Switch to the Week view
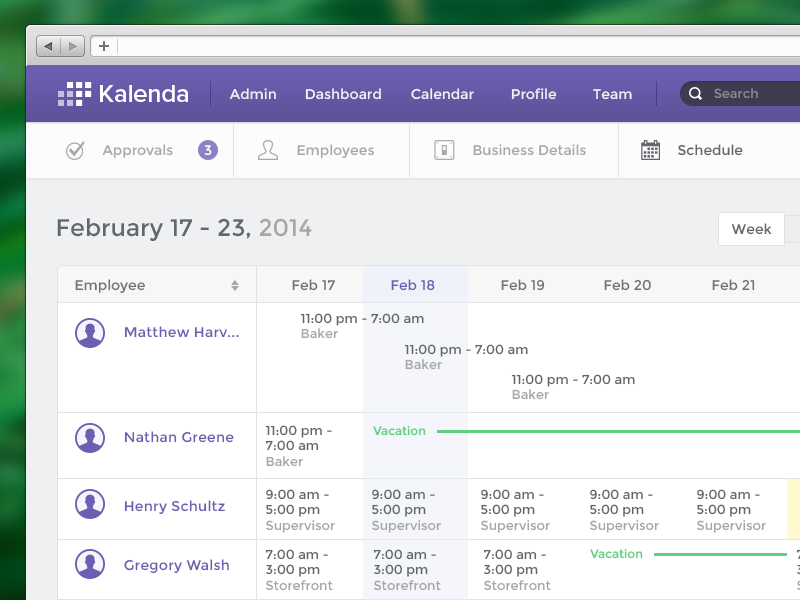 click(751, 229)
